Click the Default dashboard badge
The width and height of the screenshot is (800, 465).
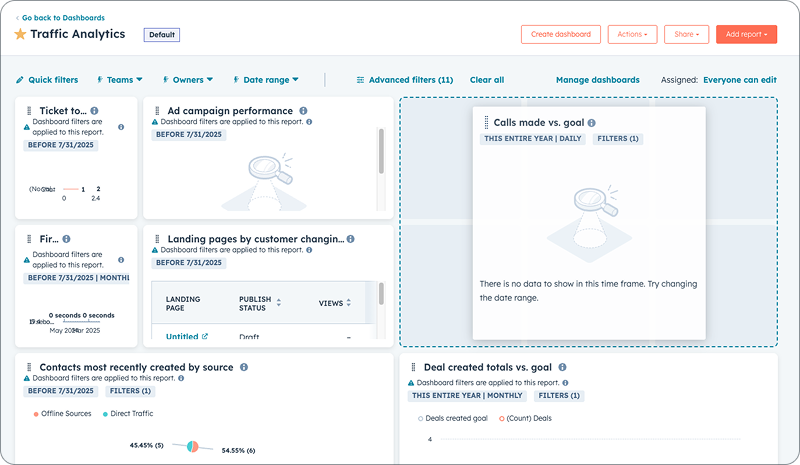click(x=162, y=35)
